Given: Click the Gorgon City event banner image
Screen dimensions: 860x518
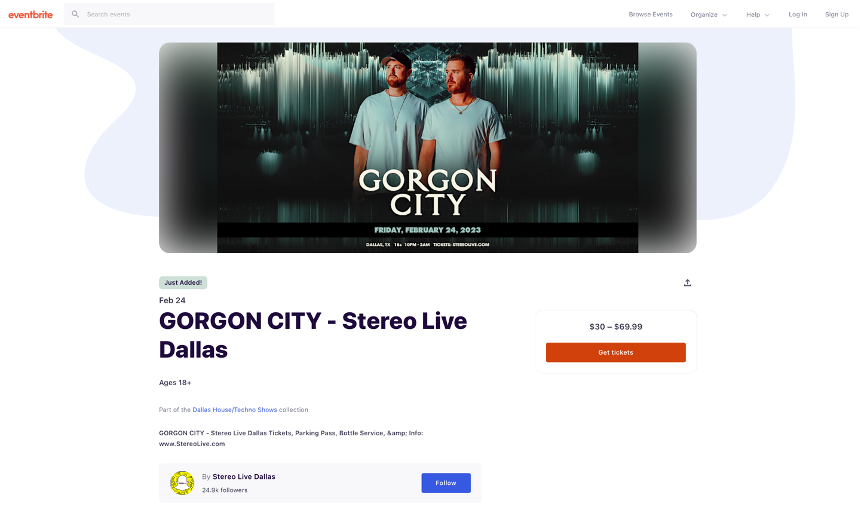Looking at the screenshot, I should click(427, 148).
